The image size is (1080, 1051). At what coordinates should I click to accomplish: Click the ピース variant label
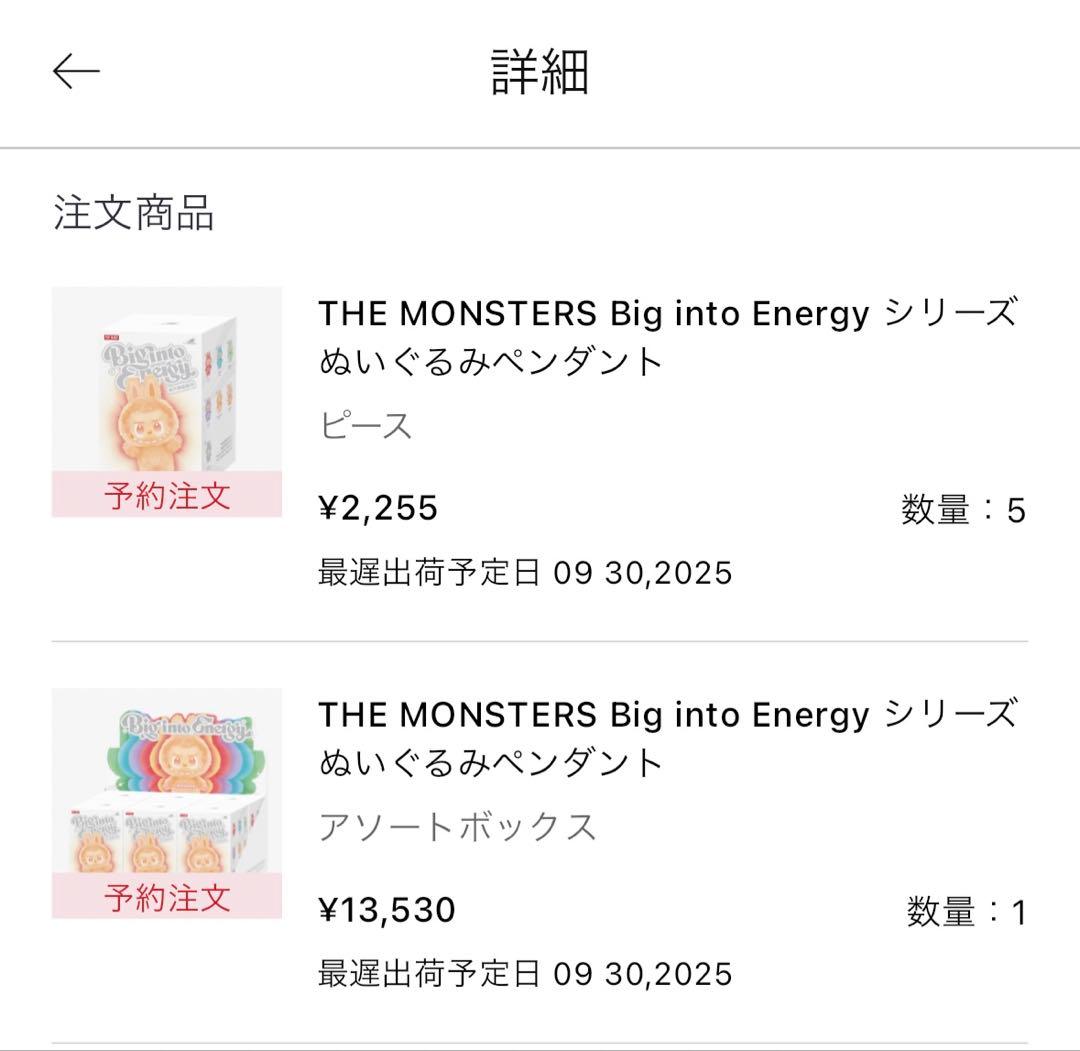[365, 427]
